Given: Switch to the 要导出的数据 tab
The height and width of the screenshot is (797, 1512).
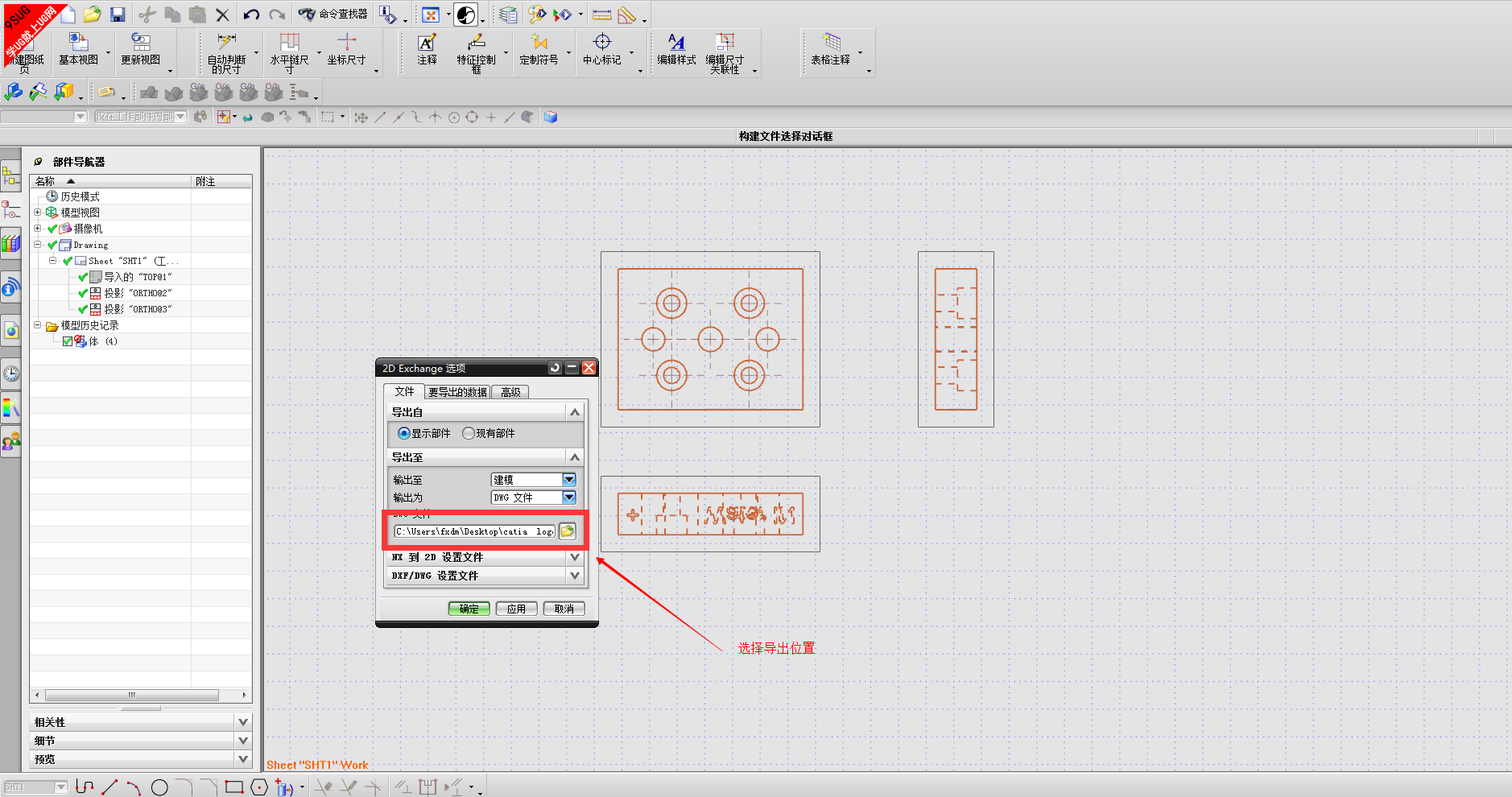Looking at the screenshot, I should click(x=457, y=392).
